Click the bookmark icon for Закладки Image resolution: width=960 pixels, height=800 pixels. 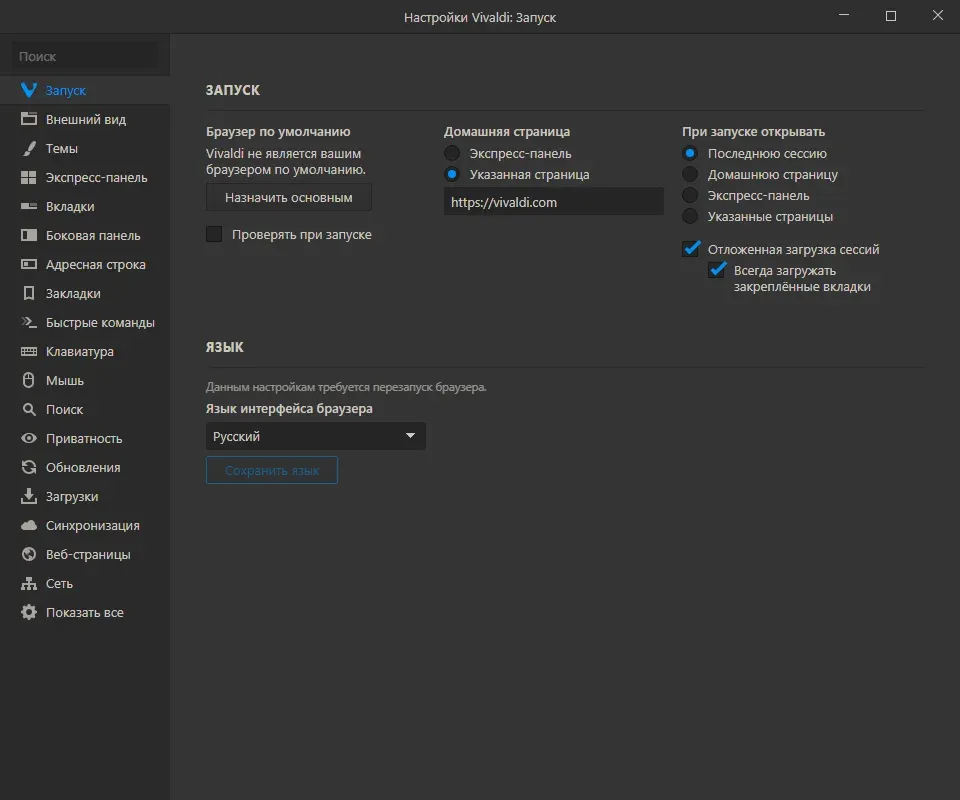[x=29, y=293]
